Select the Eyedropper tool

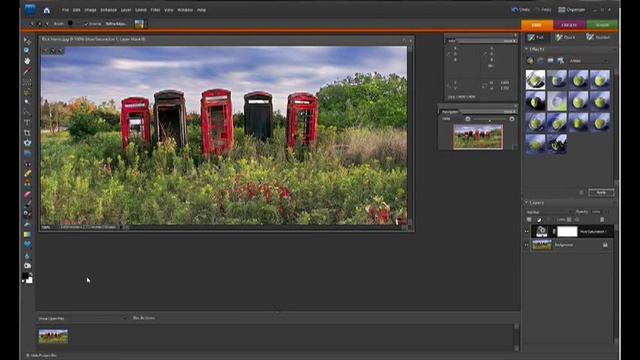(x=27, y=71)
